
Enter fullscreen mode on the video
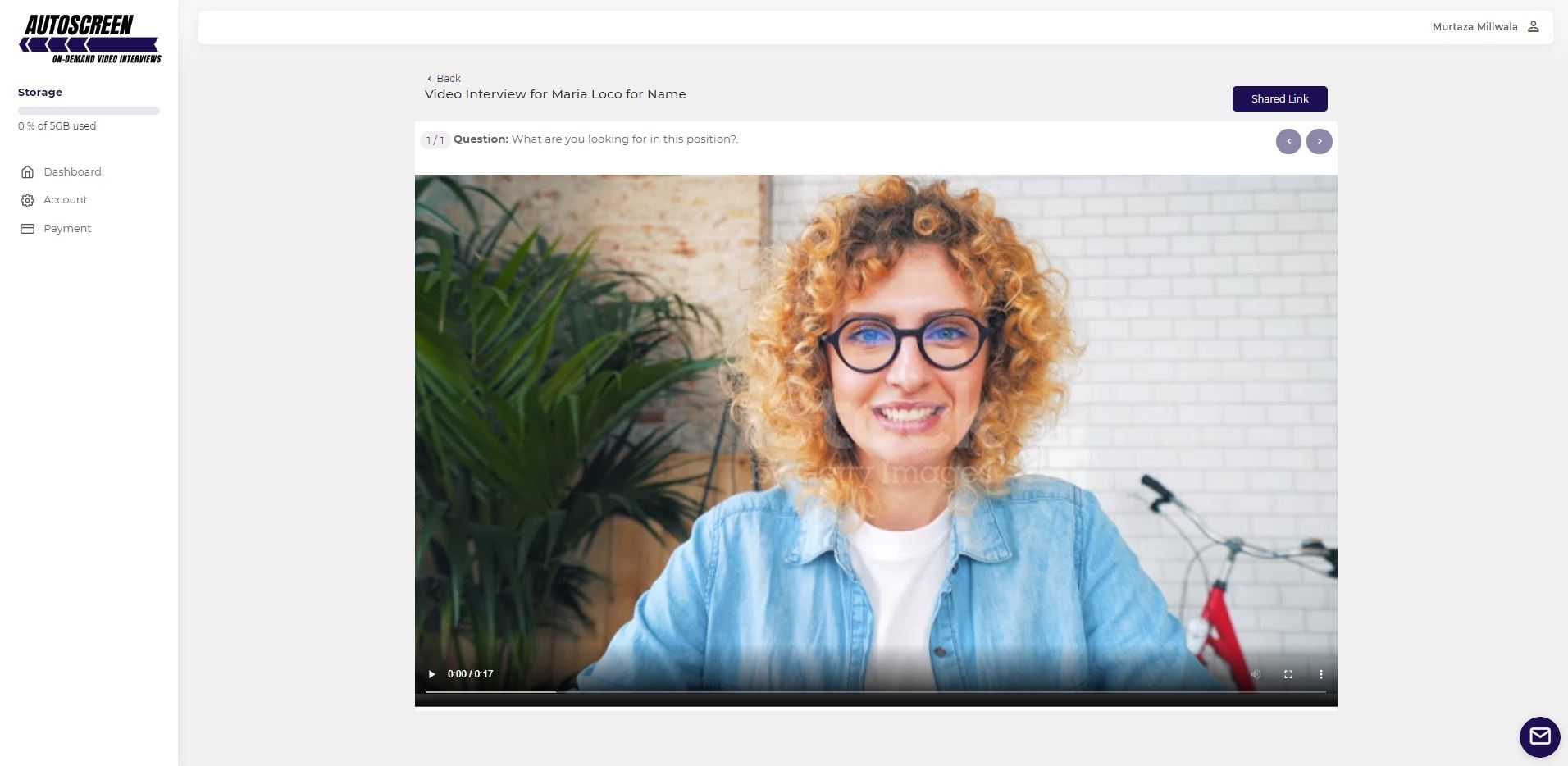click(x=1288, y=674)
